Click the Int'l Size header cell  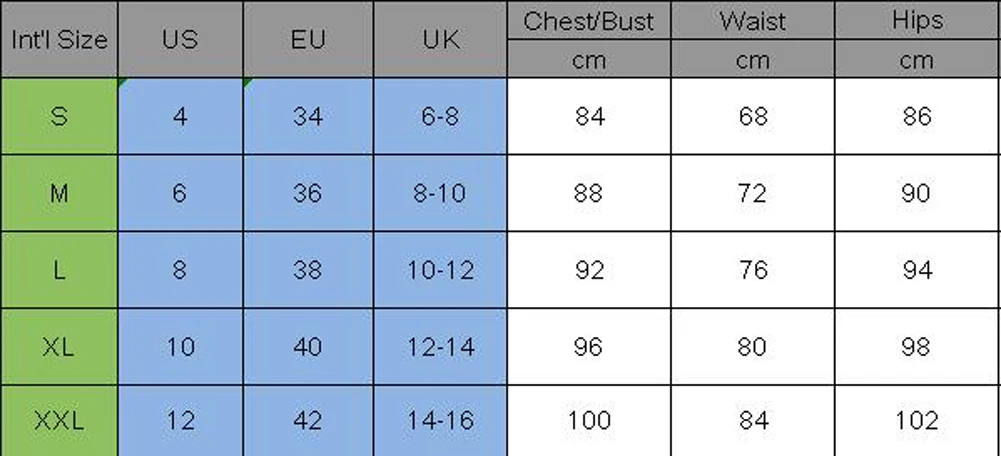pos(59,40)
